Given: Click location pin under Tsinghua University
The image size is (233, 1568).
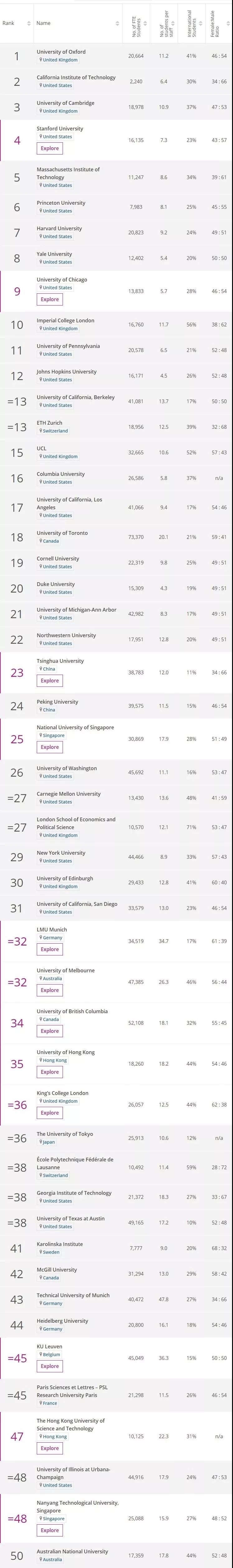Looking at the screenshot, I should (x=40, y=669).
